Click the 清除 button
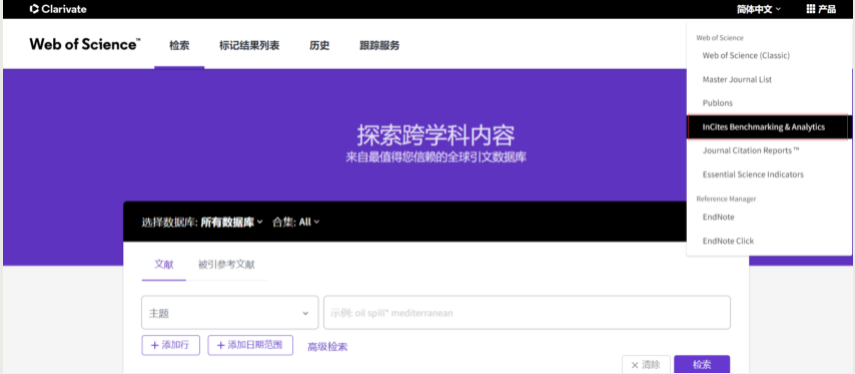Screen dimensions: 855x374 click(646, 365)
